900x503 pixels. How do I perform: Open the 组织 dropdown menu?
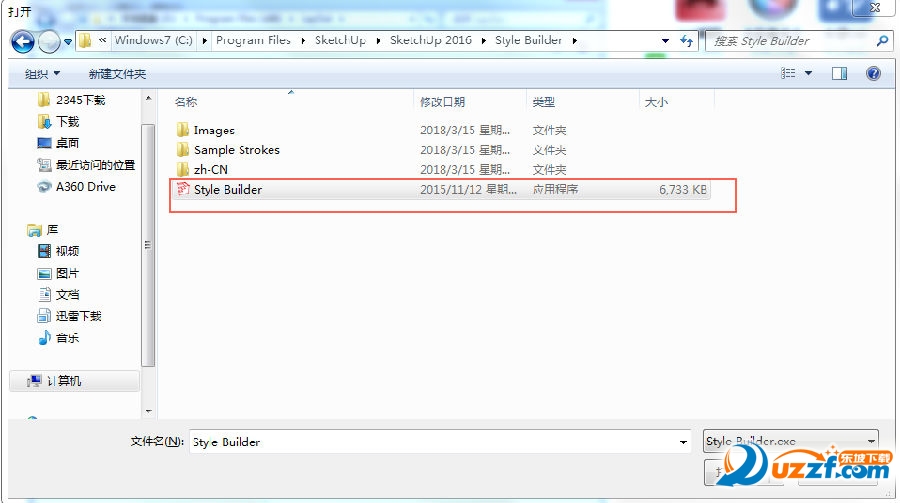[42, 74]
